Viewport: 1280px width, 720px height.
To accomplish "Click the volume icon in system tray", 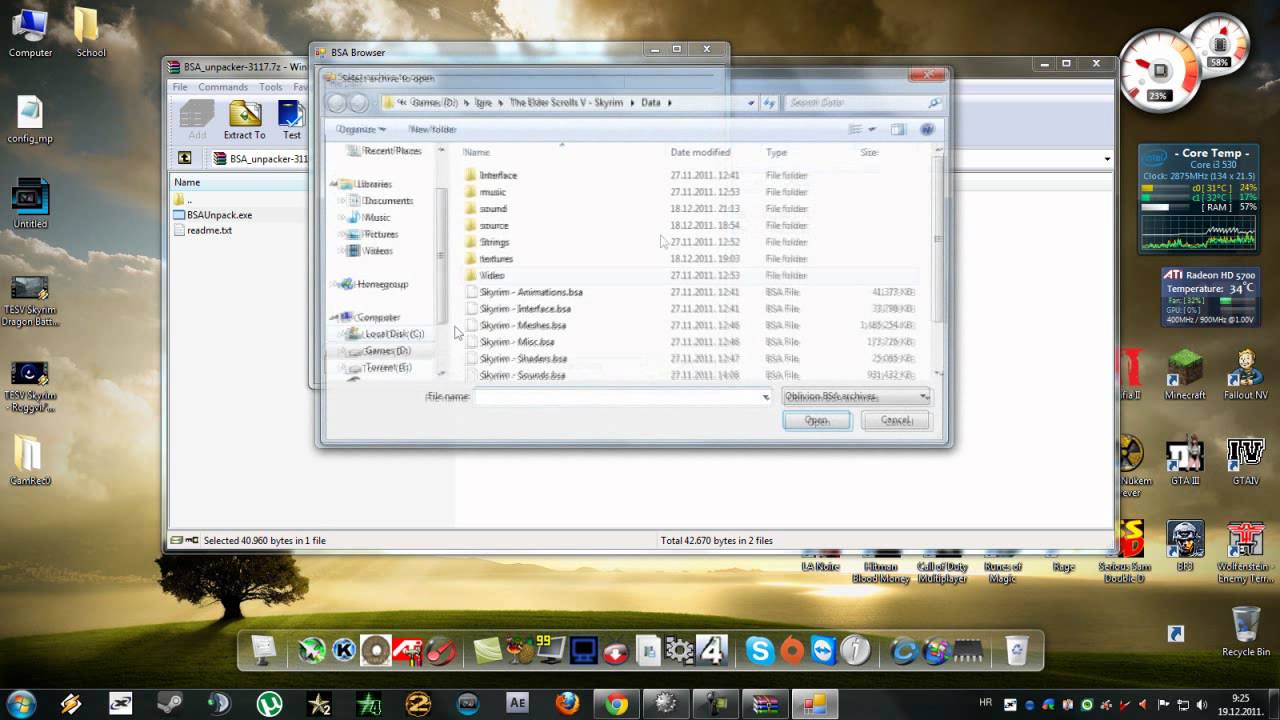I will click(x=1202, y=705).
